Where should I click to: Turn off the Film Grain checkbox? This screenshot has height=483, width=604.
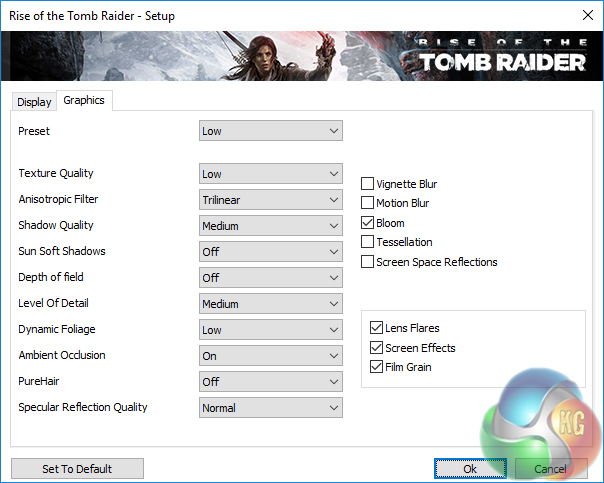click(376, 367)
